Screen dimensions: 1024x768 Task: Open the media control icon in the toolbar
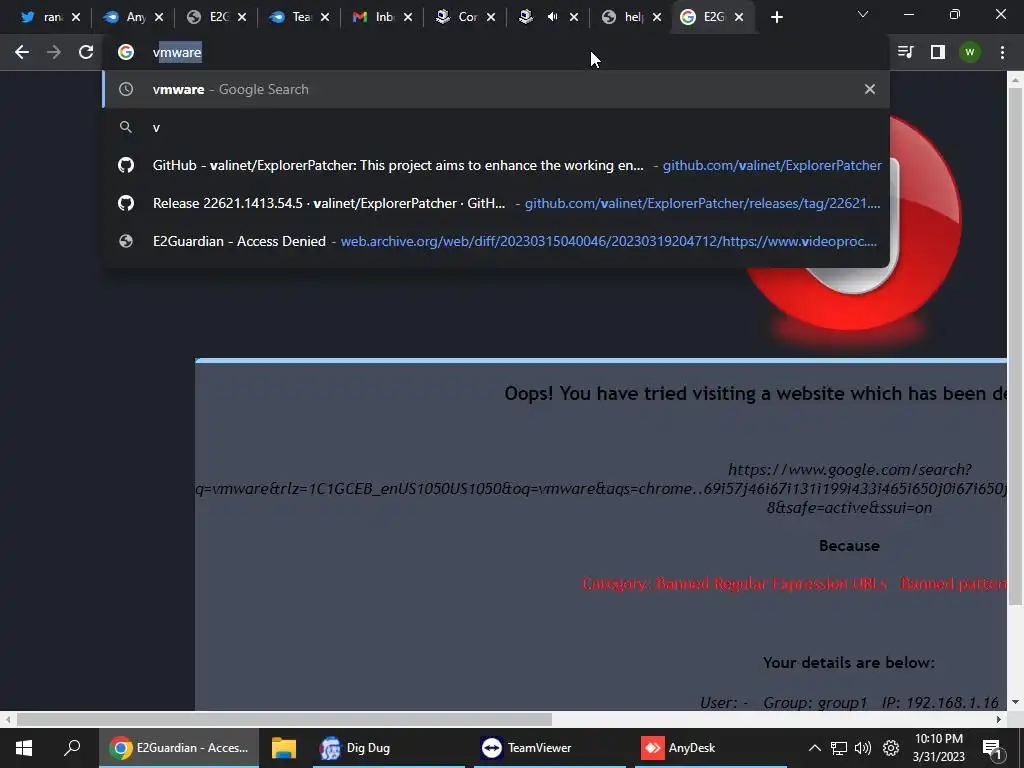(905, 52)
